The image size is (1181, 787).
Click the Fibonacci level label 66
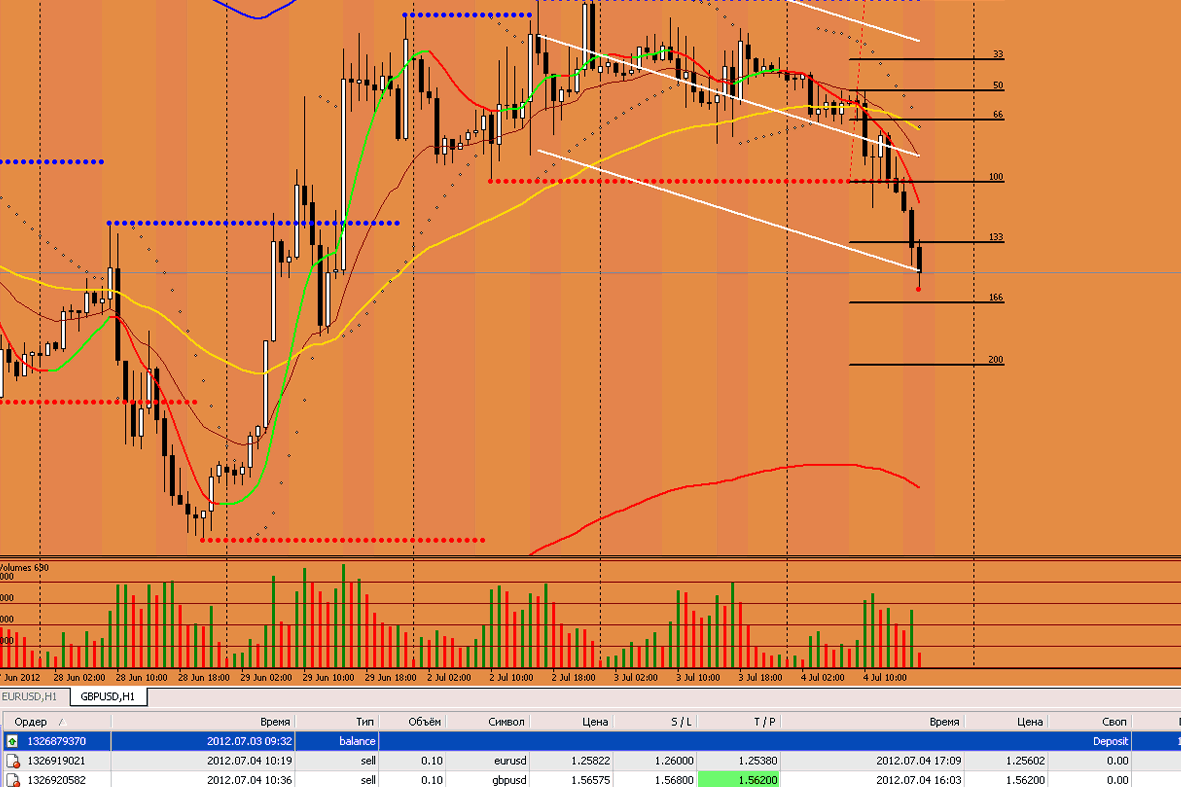(x=997, y=114)
